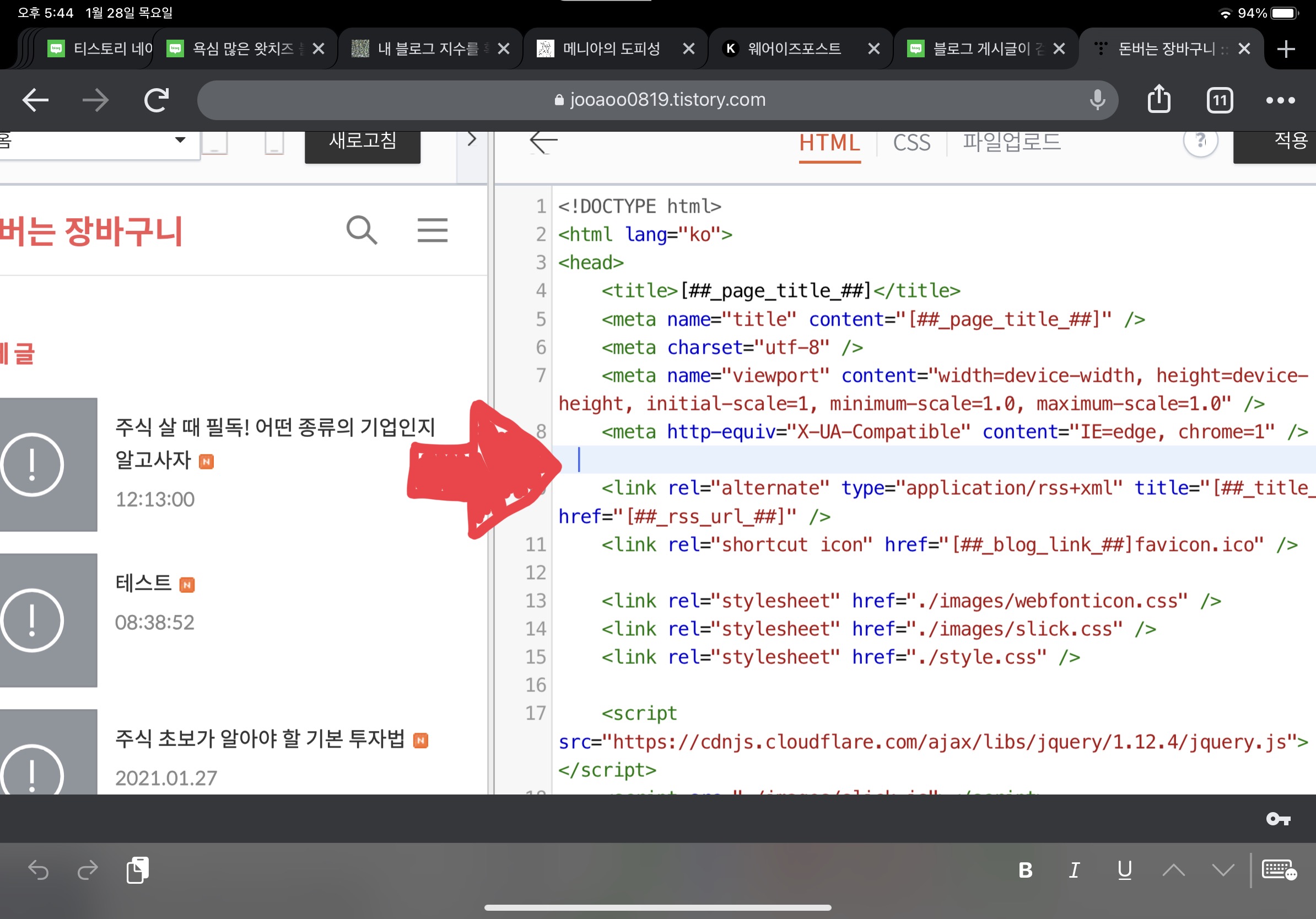Collapse preview panel with right chevron
Screen dimensions: 1316x919
[x=471, y=139]
